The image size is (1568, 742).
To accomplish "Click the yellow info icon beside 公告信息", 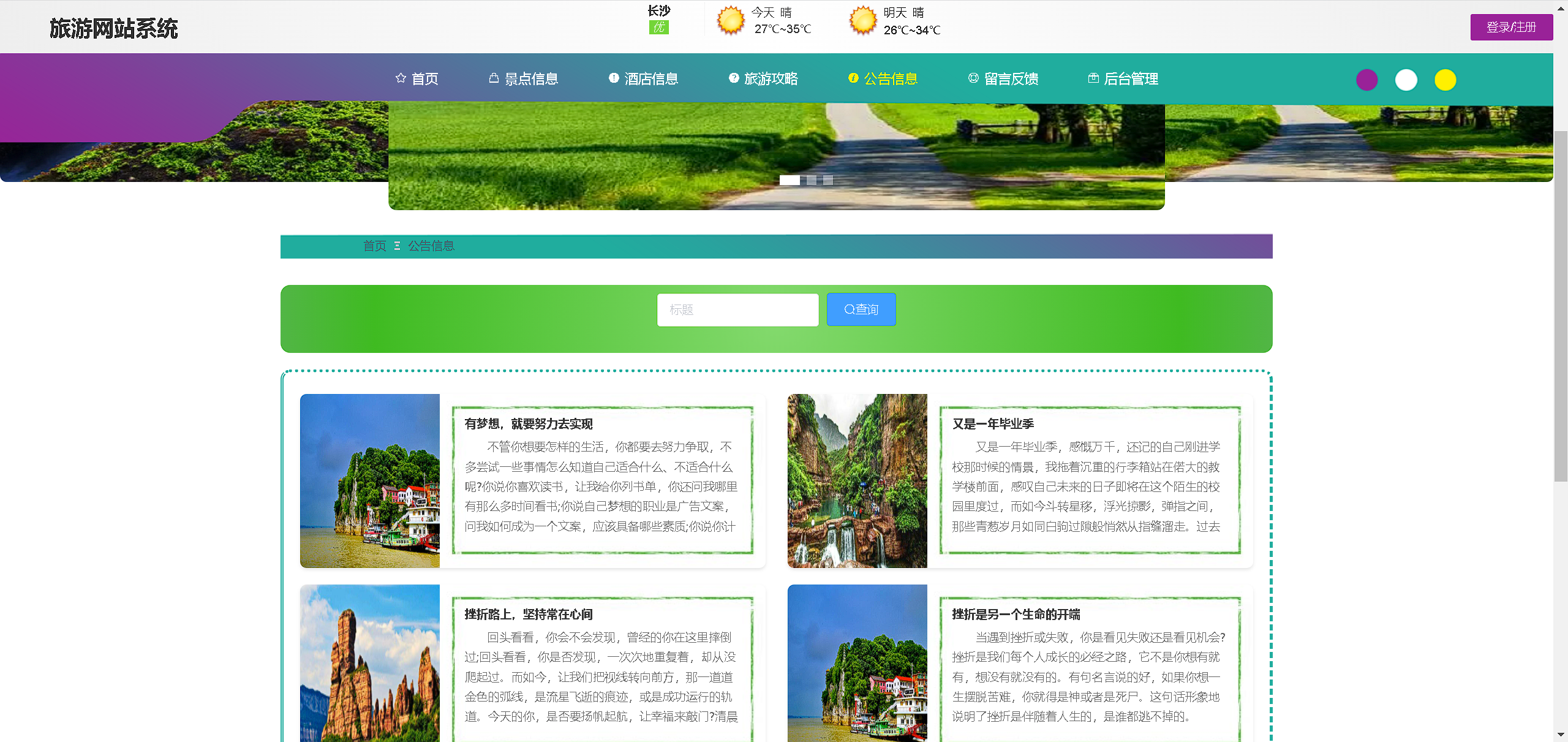I will tap(853, 78).
